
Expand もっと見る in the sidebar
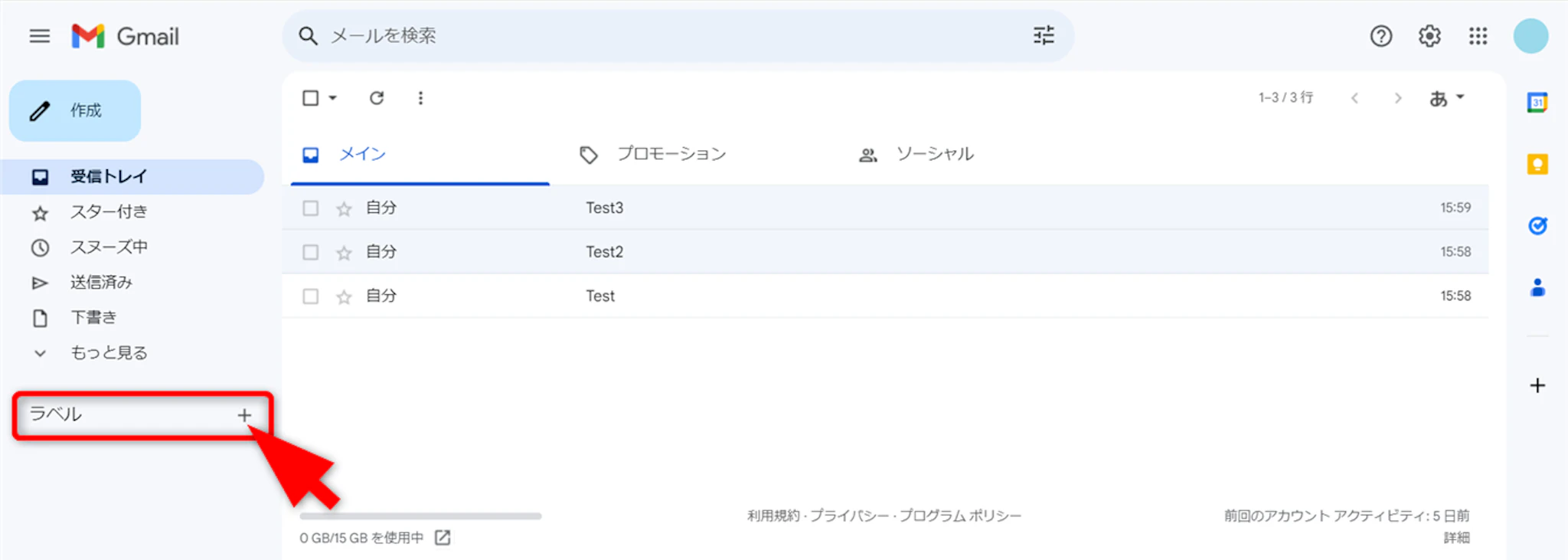coord(108,353)
